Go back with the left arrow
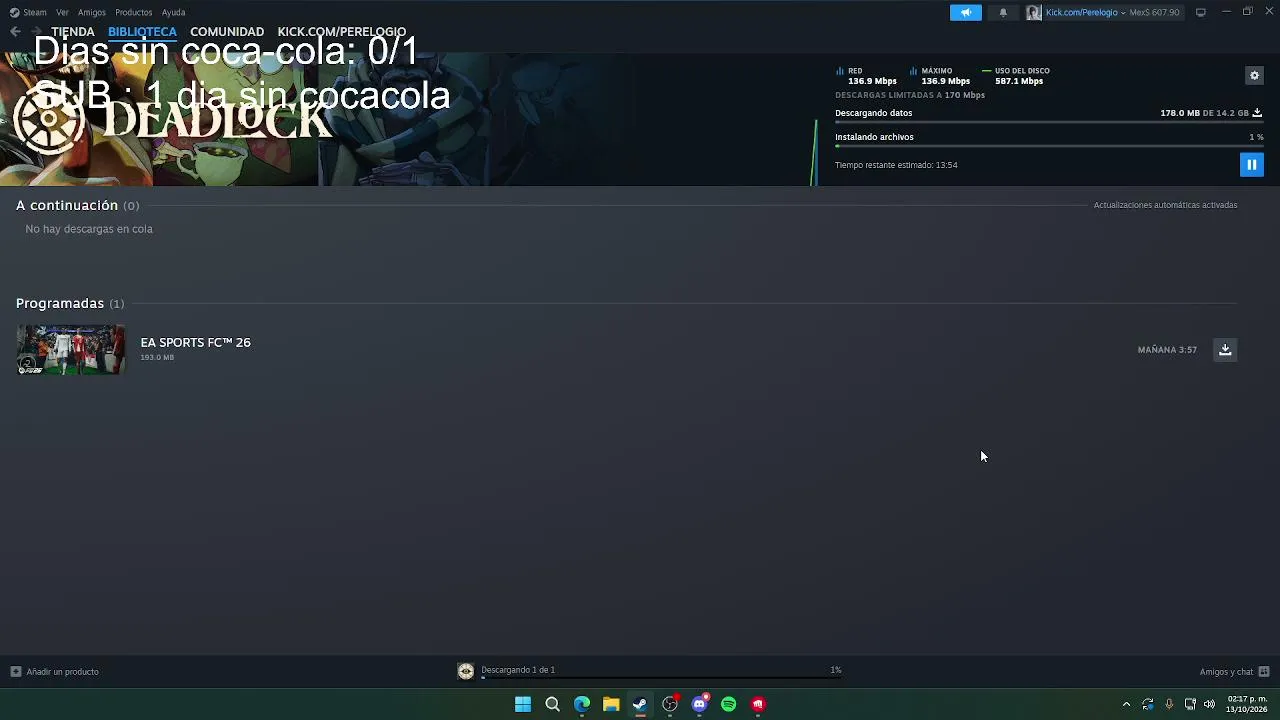The image size is (1280, 720). pos(15,32)
